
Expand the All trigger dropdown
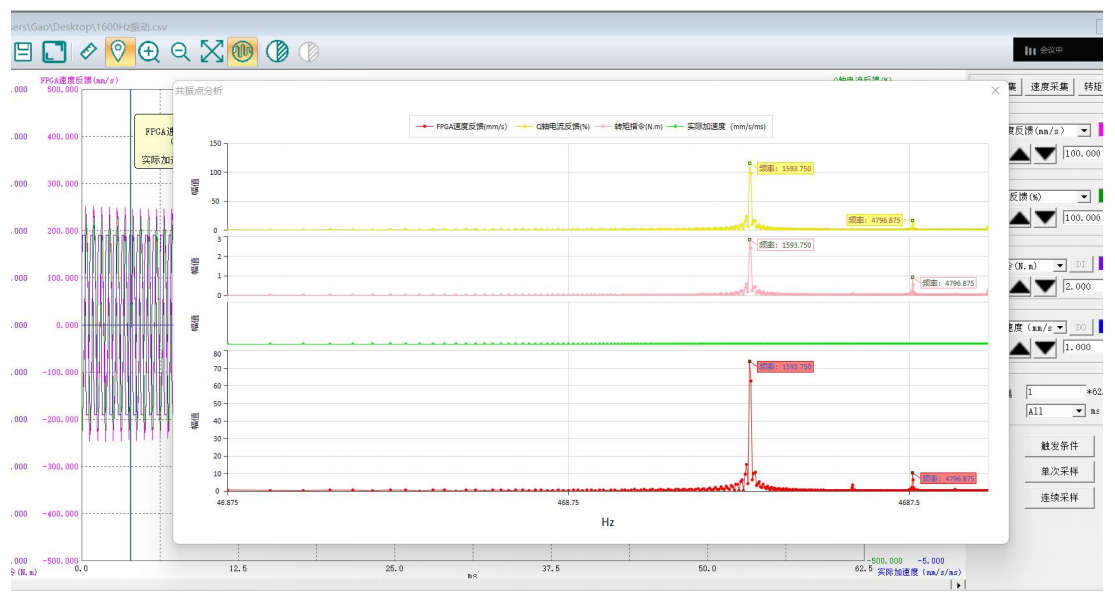(x=1078, y=411)
